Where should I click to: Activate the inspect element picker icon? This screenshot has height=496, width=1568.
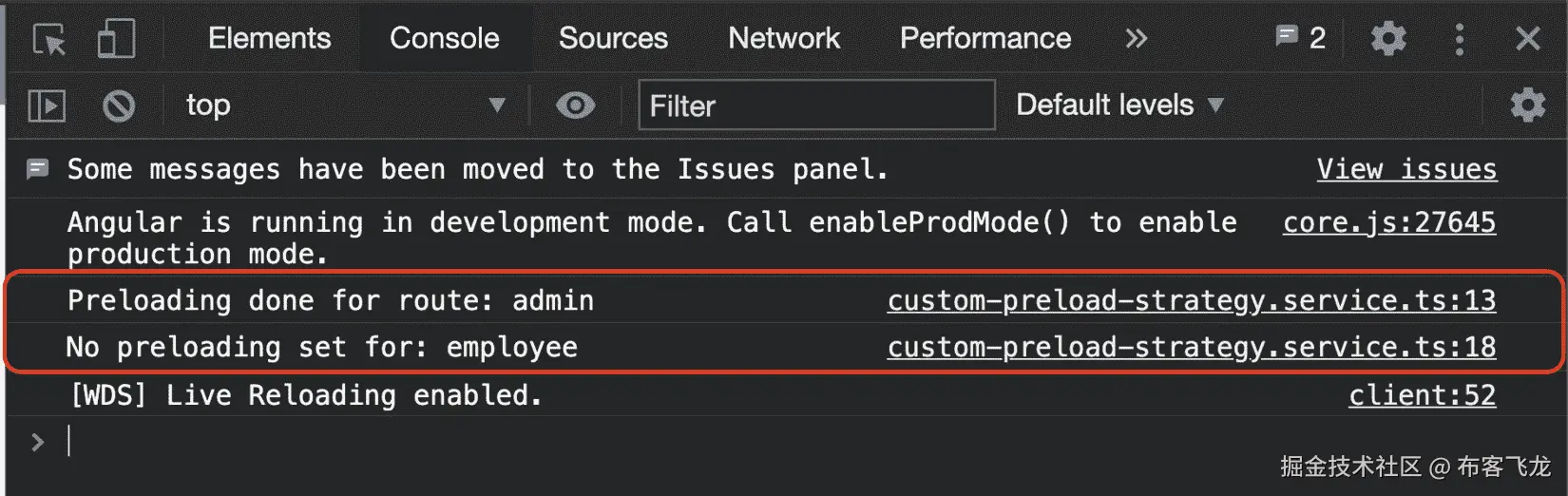point(49,40)
